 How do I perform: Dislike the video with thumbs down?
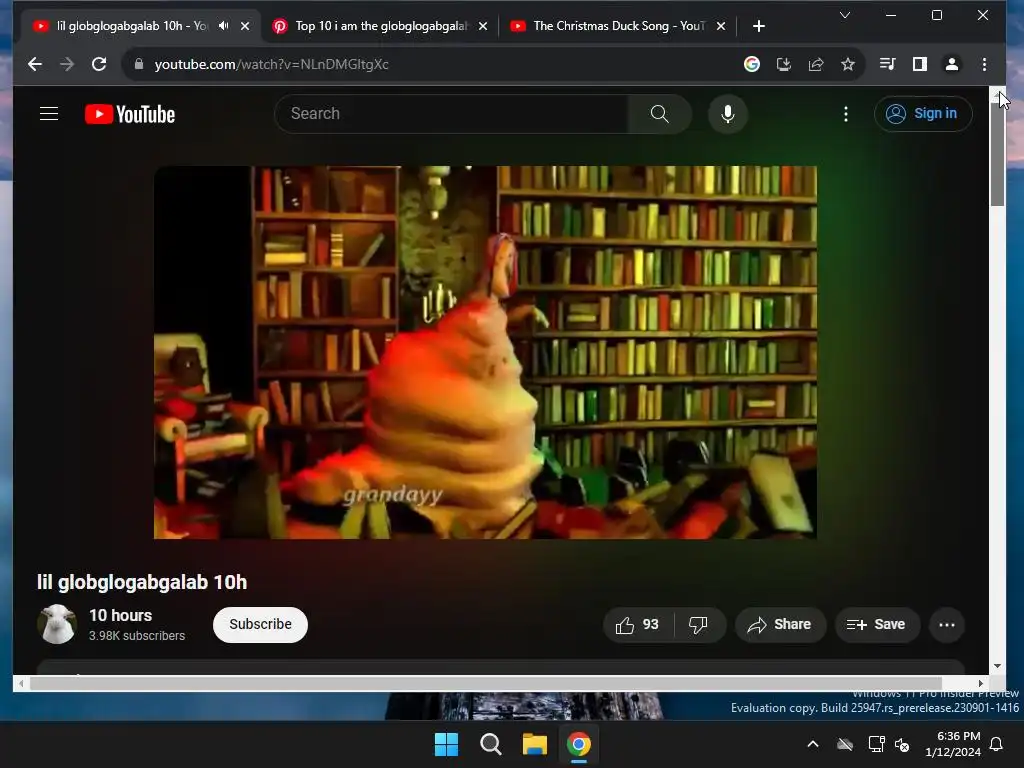[x=698, y=625]
